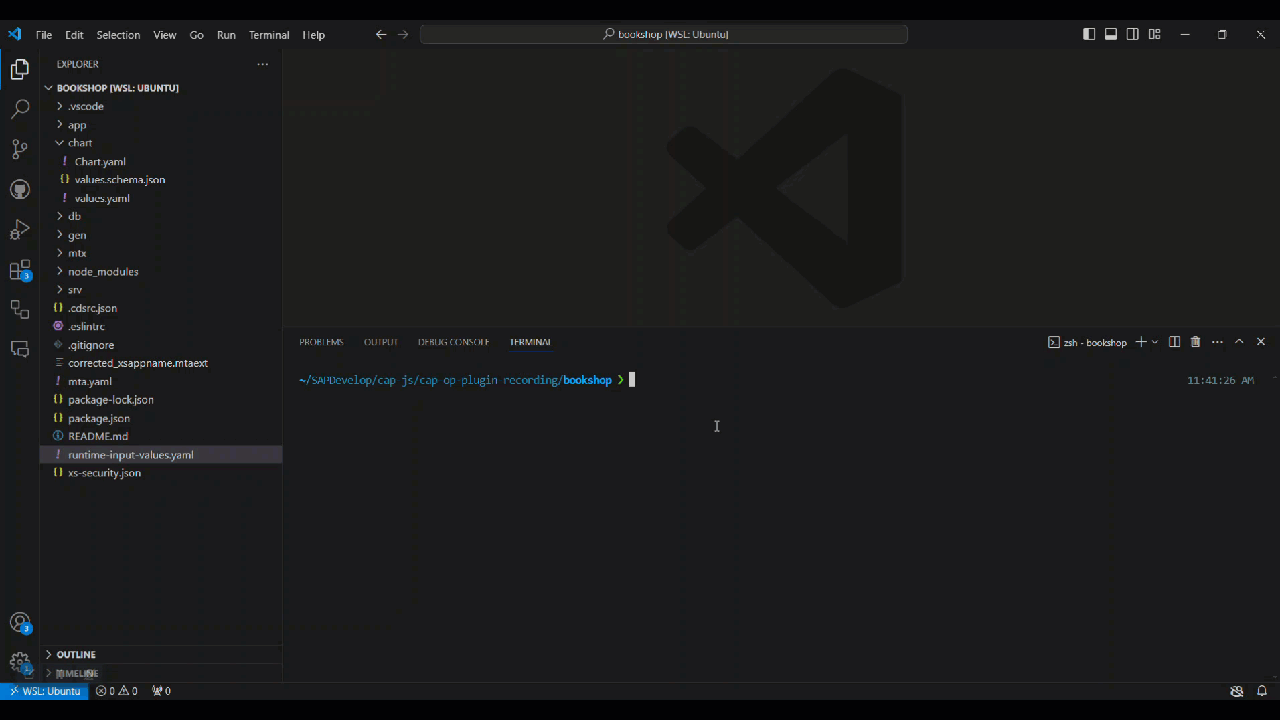Open the Help menu
Screen dimensions: 1280x720
[314, 34]
